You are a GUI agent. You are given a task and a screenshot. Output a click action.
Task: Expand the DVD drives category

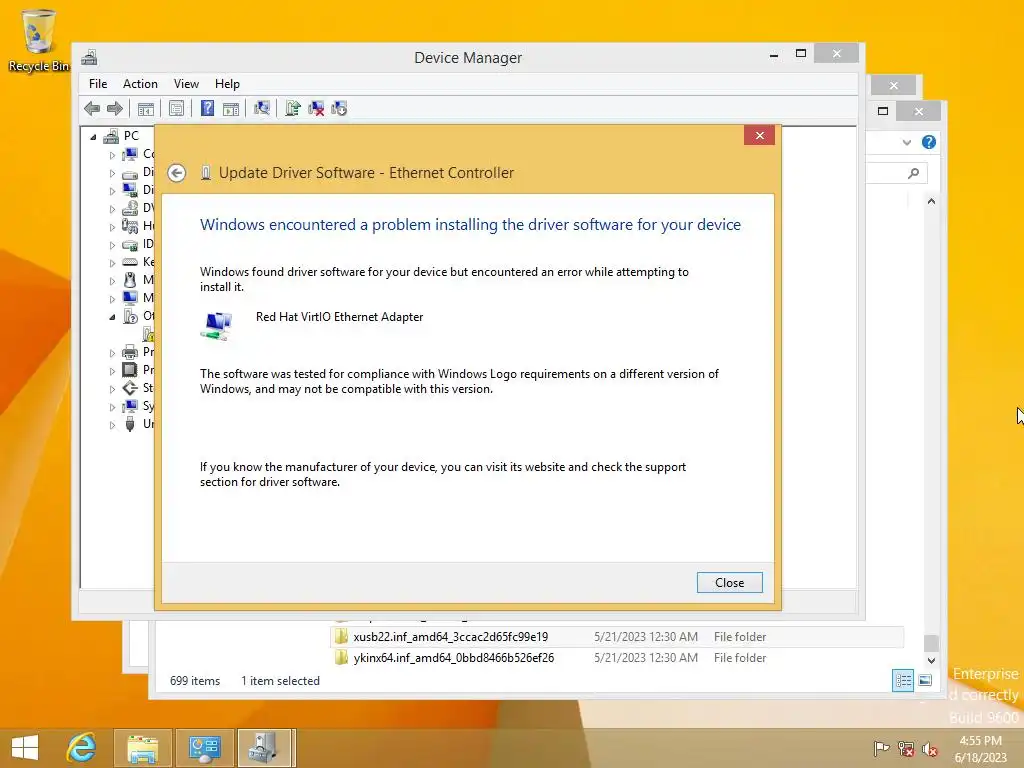tap(112, 210)
